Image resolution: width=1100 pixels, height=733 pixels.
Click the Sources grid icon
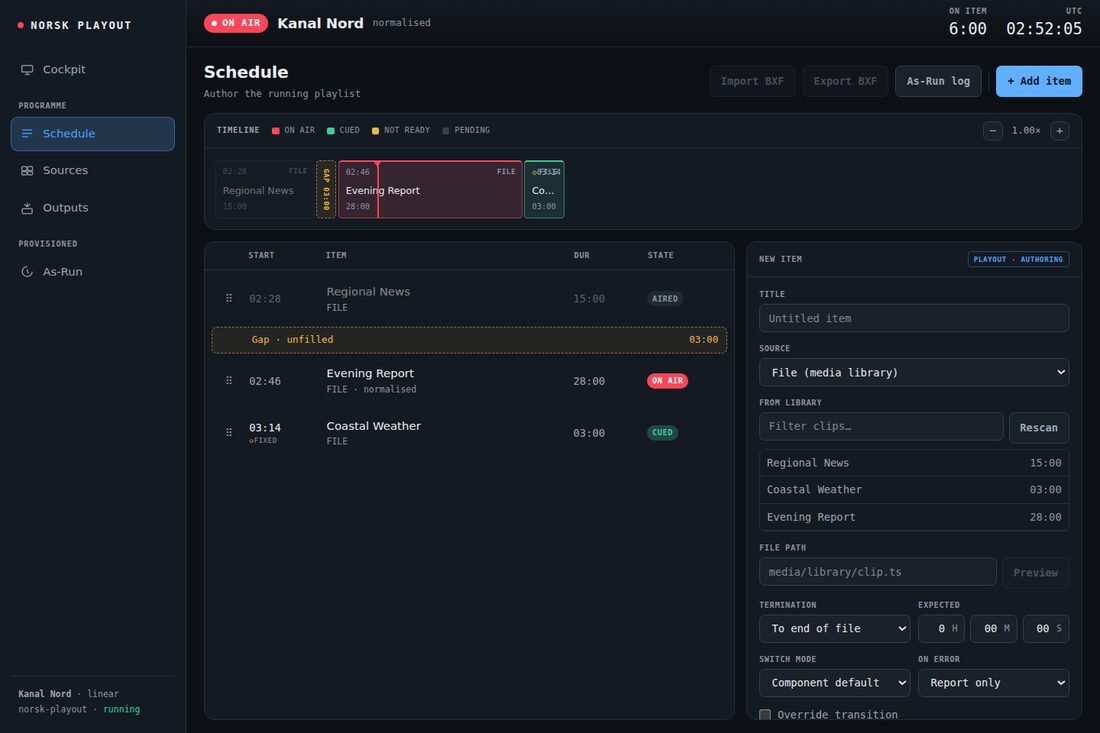coord(27,170)
